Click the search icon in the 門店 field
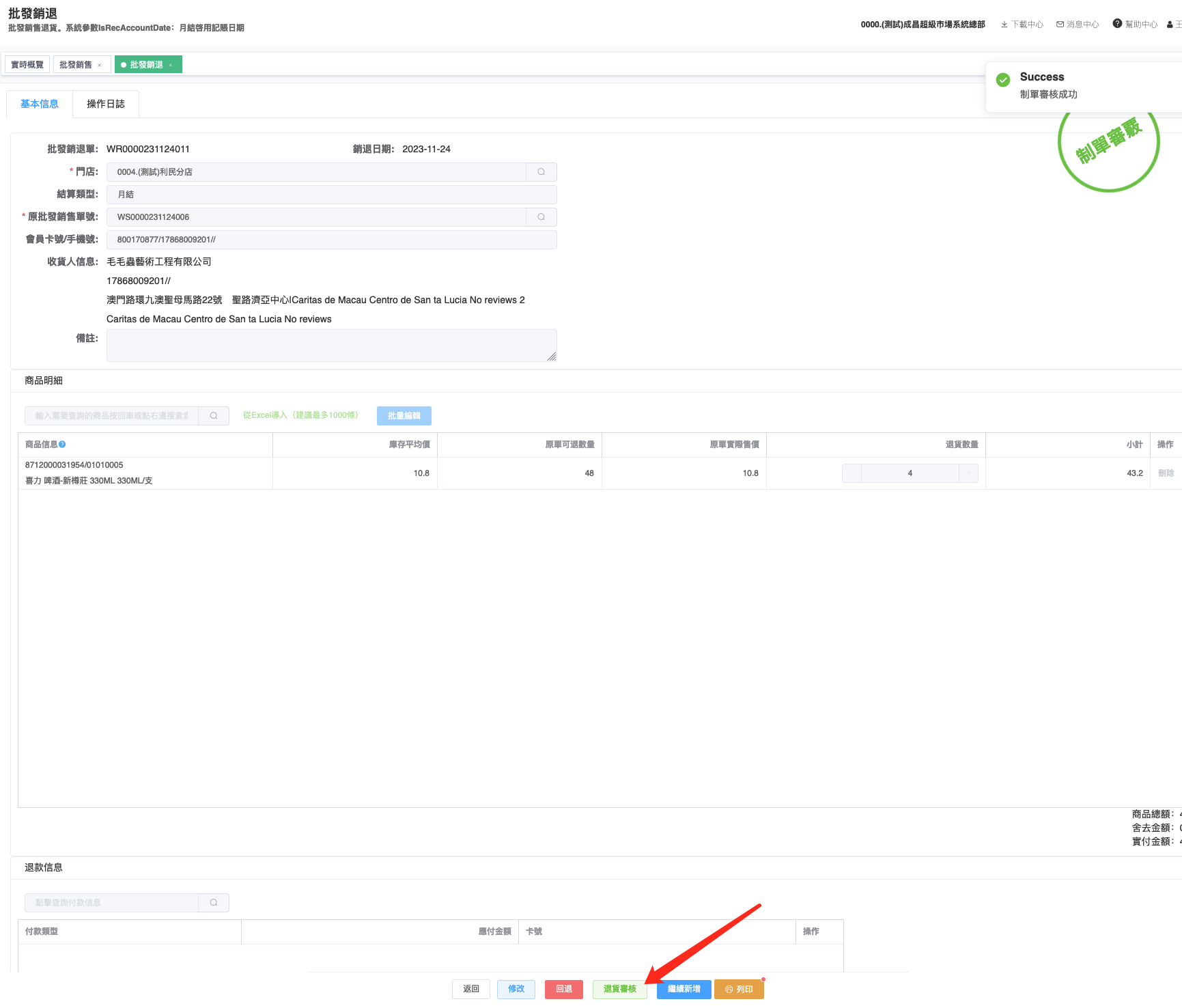This screenshot has width=1182, height=1008. tap(541, 172)
